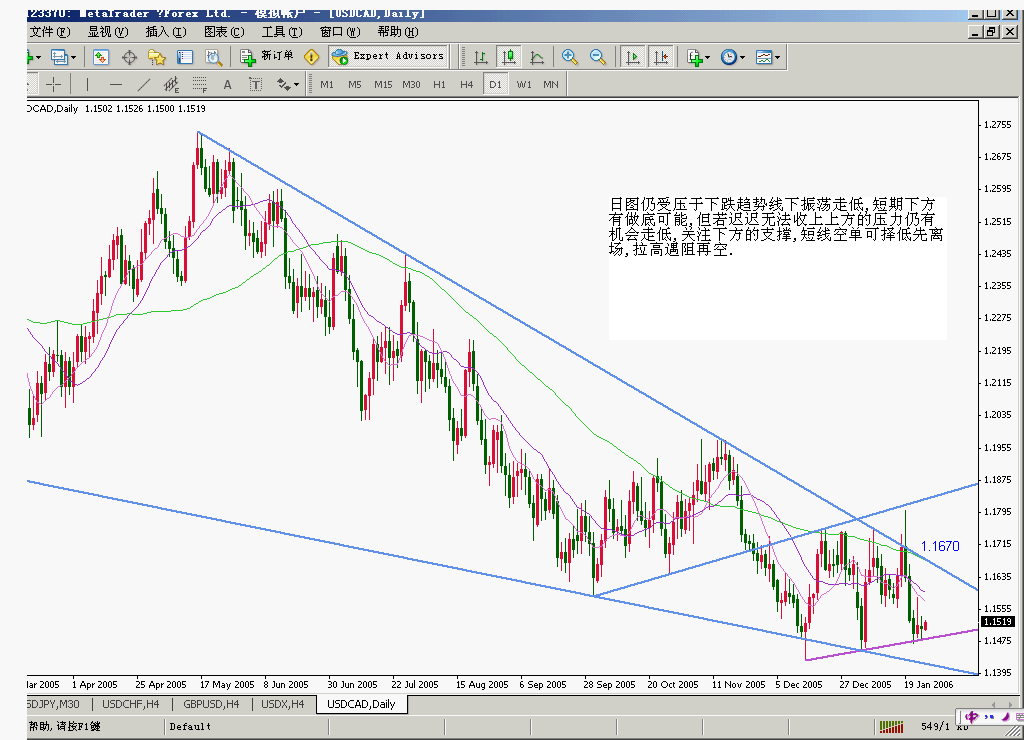Switch to M1 timeframe

tap(327, 84)
